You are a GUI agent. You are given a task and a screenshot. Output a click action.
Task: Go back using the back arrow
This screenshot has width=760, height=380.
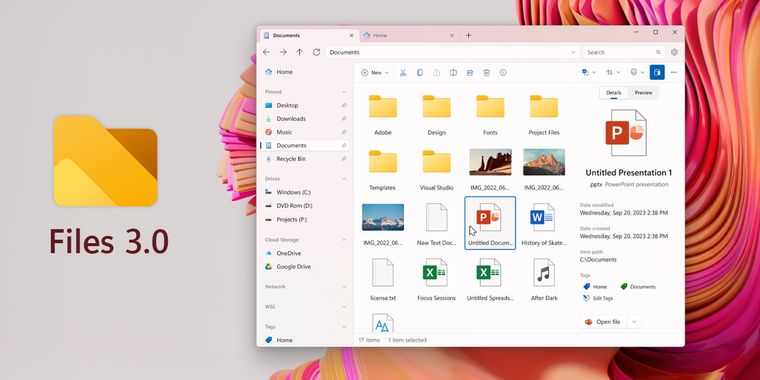click(x=266, y=52)
